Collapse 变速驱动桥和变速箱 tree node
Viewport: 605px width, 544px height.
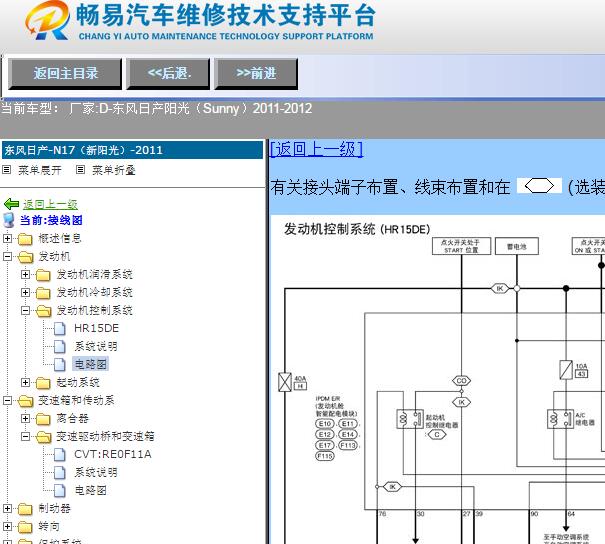(25, 436)
